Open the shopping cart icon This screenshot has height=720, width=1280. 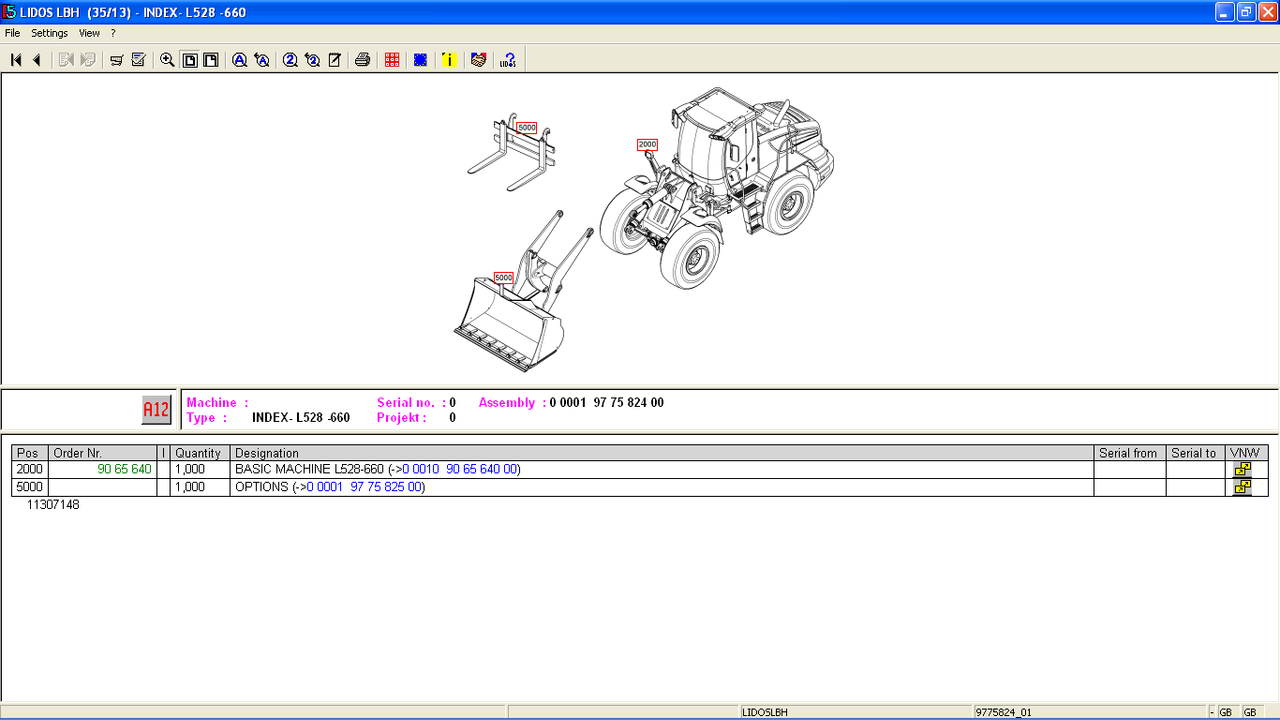point(116,60)
